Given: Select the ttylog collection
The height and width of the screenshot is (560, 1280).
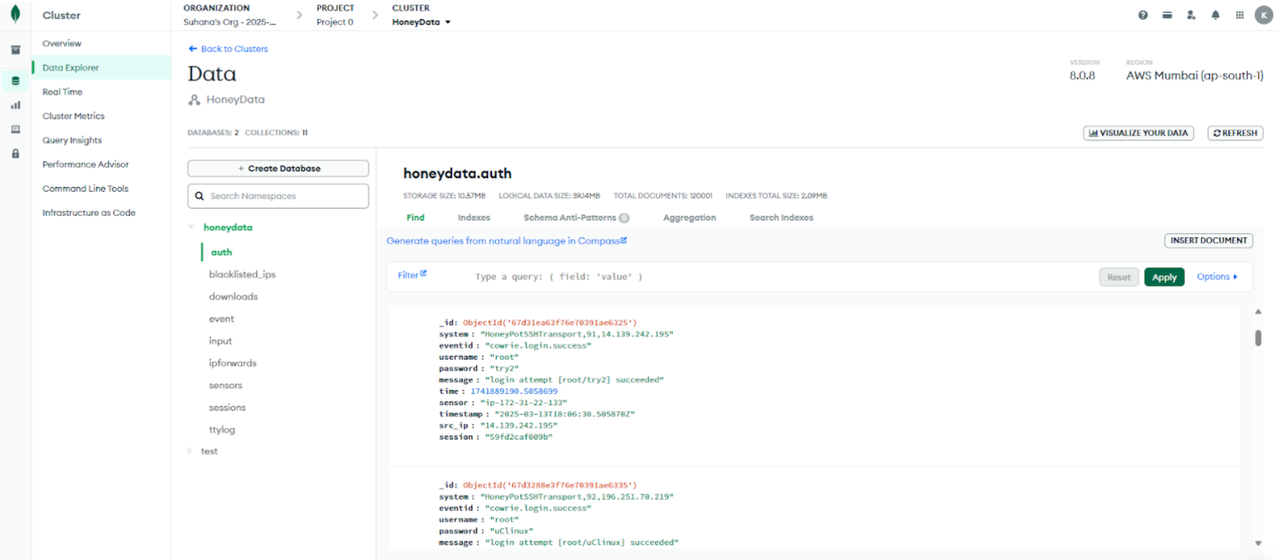Looking at the screenshot, I should [221, 429].
